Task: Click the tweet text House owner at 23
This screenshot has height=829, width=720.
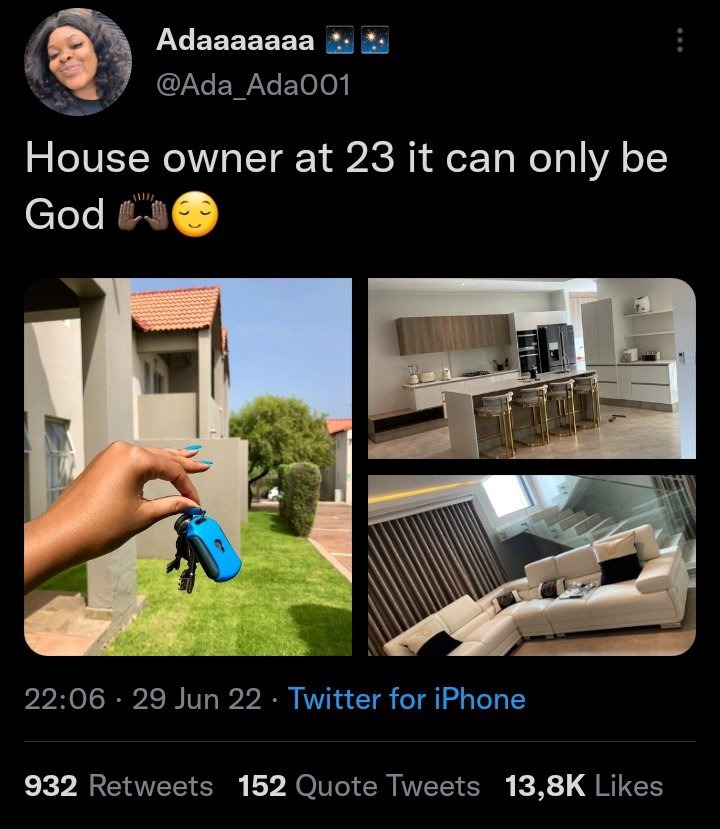Action: tap(210, 158)
